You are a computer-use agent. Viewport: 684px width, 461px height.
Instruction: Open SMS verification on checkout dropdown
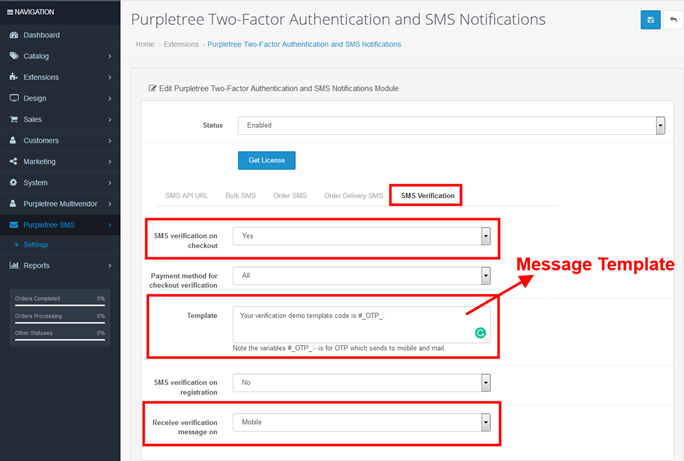(x=362, y=236)
